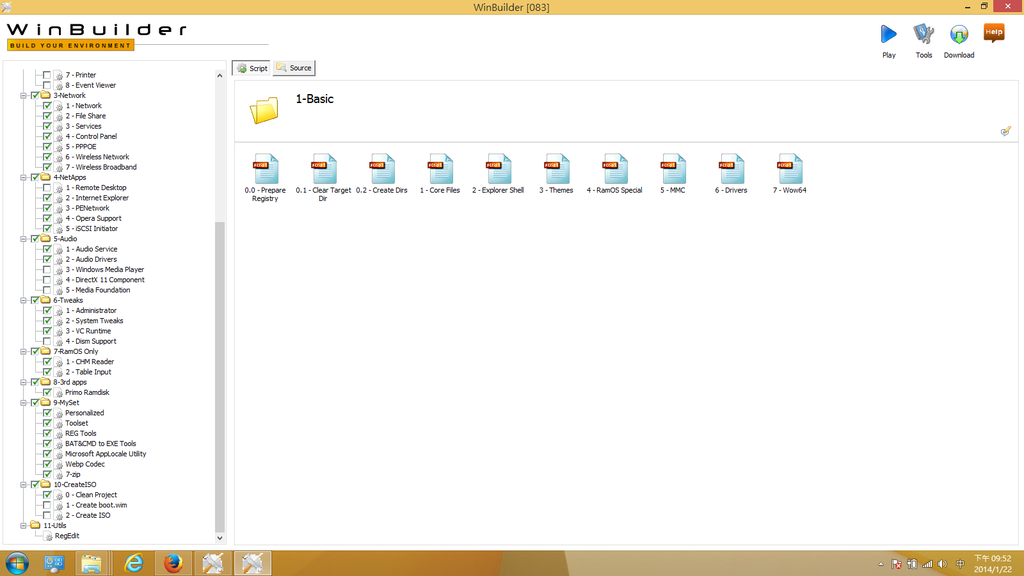Enable the 3 - Windows Media Player checkbox

click(47, 269)
